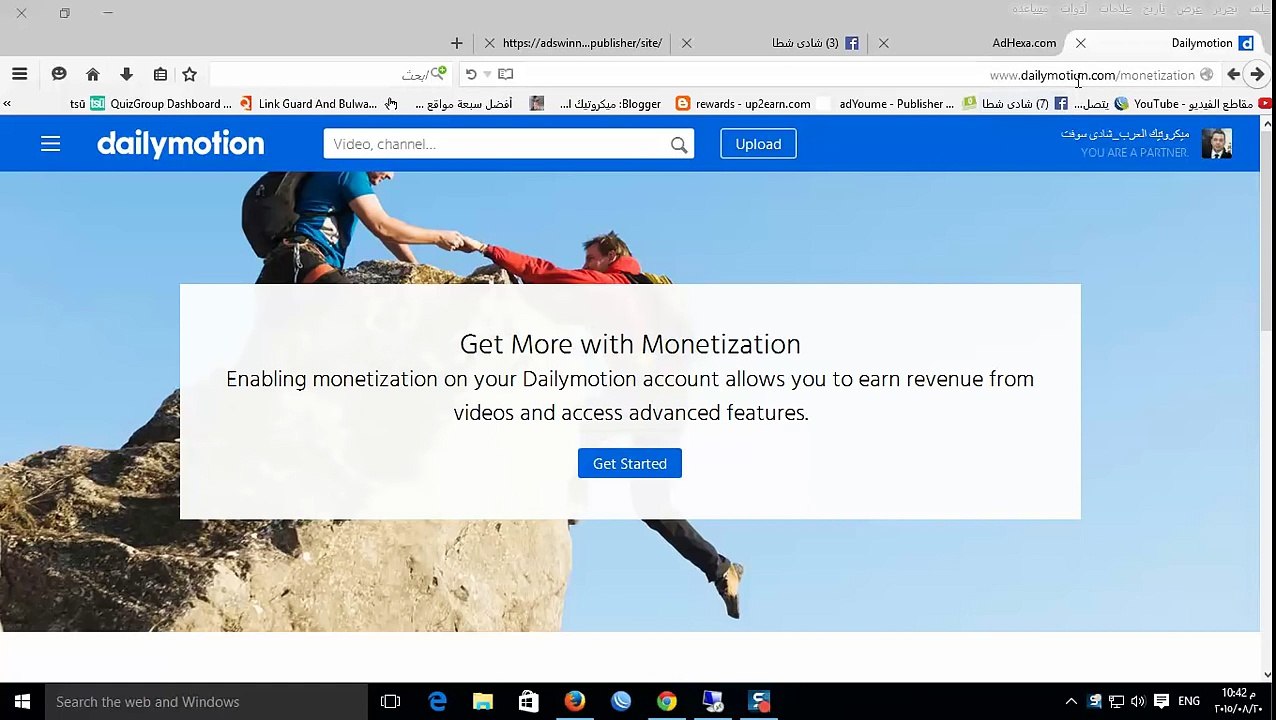1276x720 pixels.
Task: Open Google Chrome from taskbar
Action: point(667,702)
